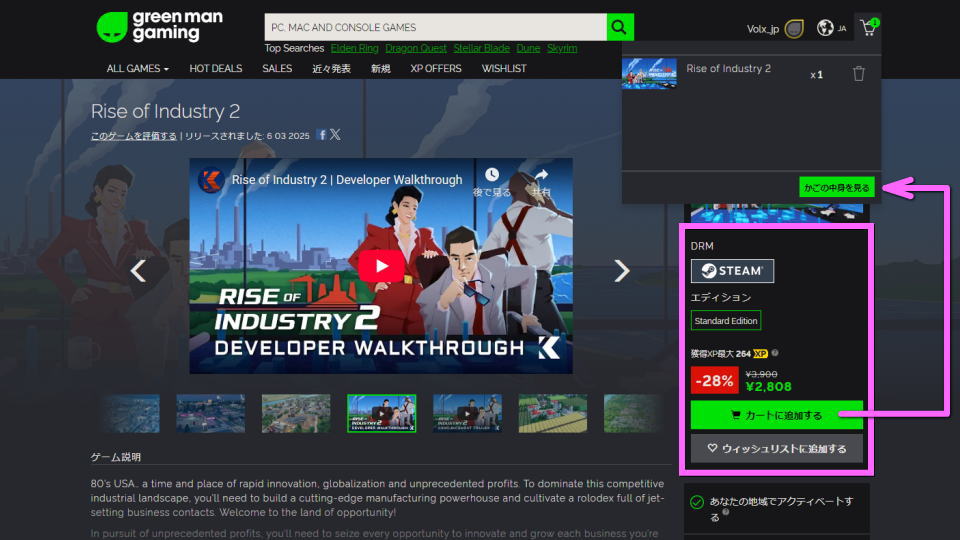This screenshot has width=960, height=540.
Task: Click the Green Man Gaming logo
Action: click(x=160, y=27)
